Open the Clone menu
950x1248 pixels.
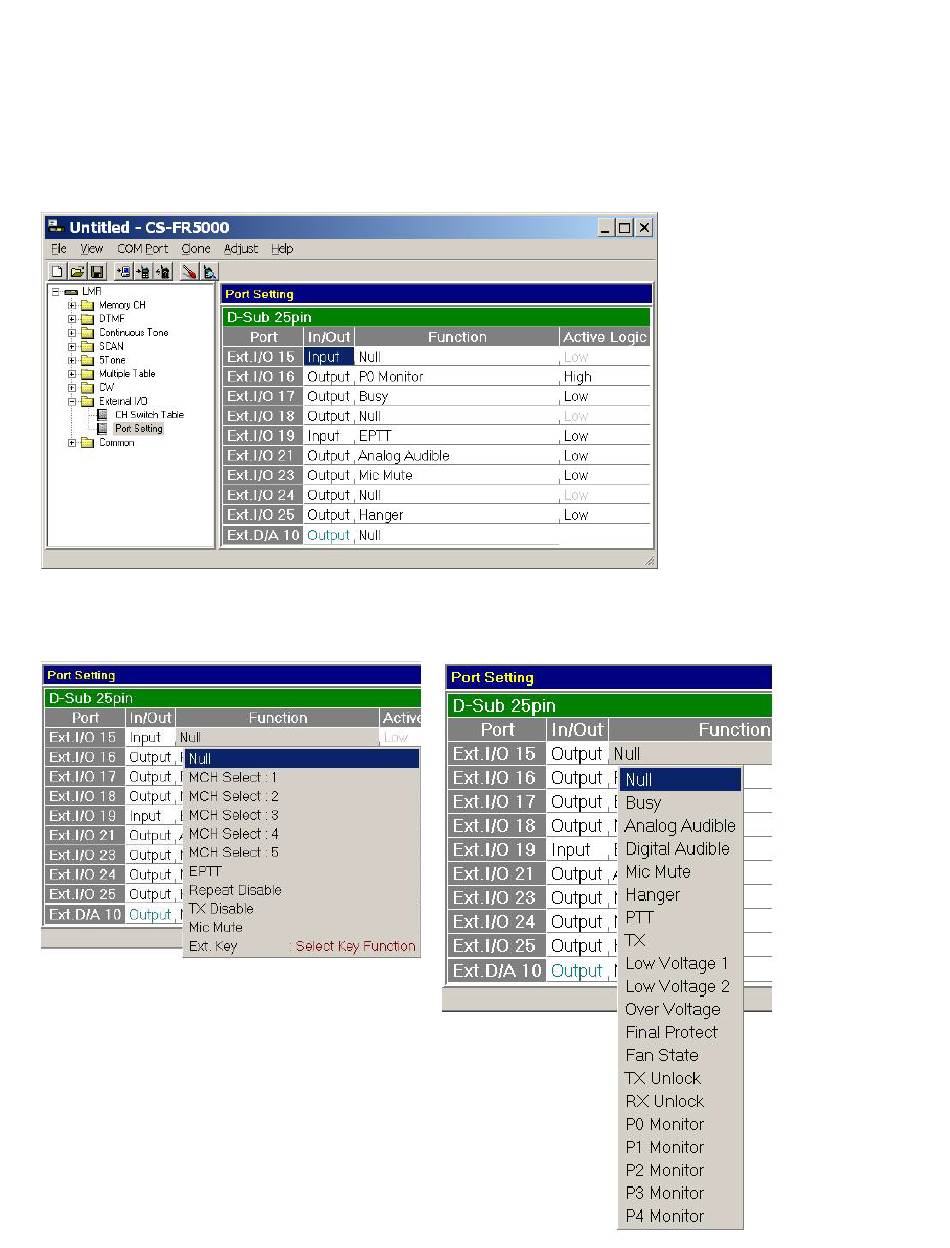[196, 249]
